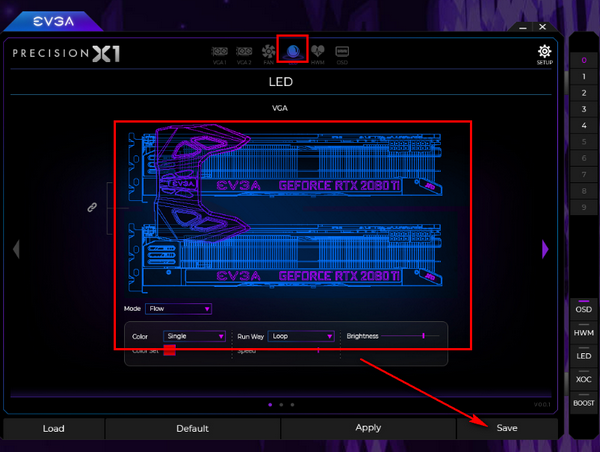Click the EVGA logo tab

[54, 21]
